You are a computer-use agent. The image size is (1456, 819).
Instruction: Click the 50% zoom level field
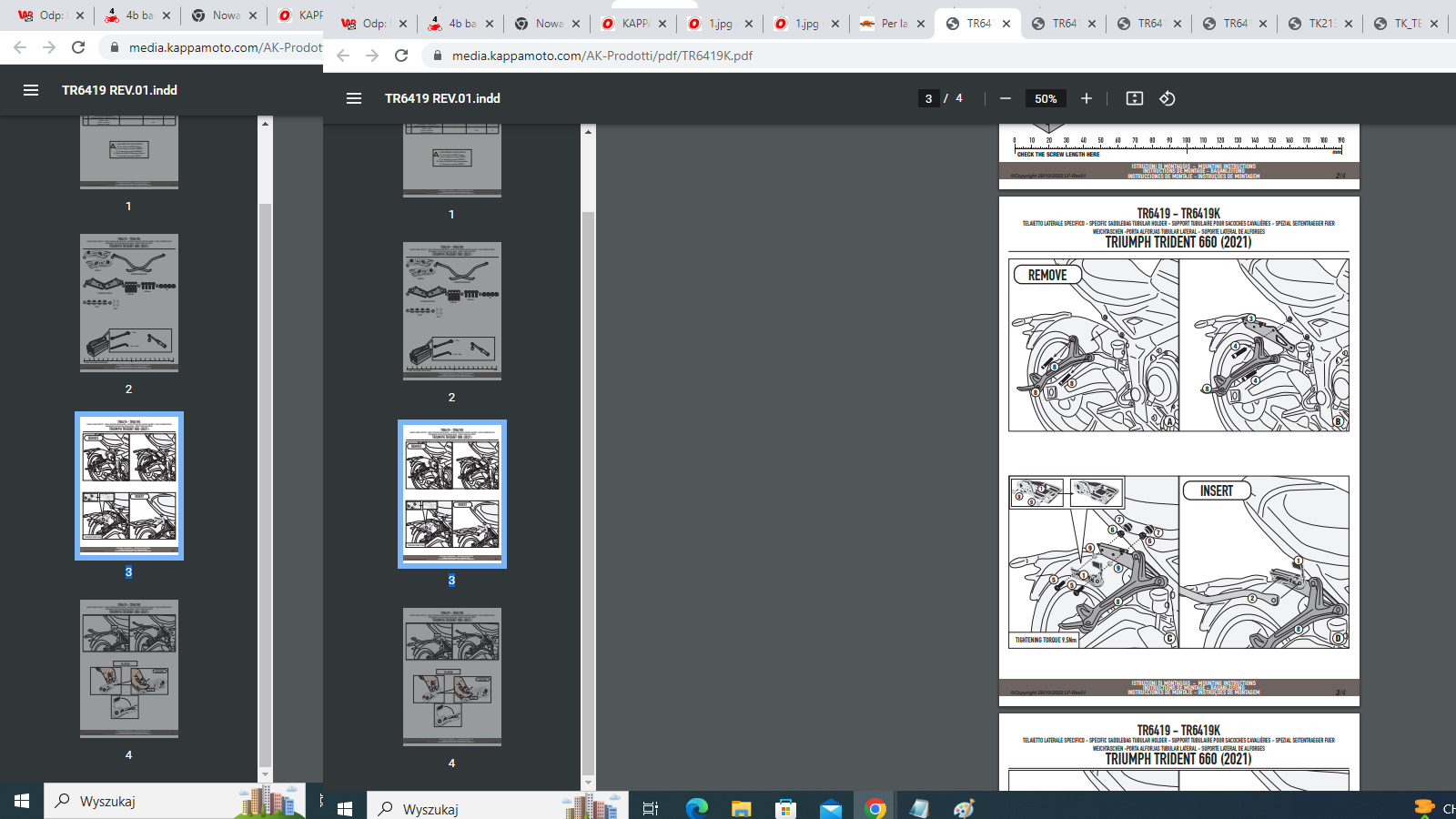pyautogui.click(x=1046, y=98)
